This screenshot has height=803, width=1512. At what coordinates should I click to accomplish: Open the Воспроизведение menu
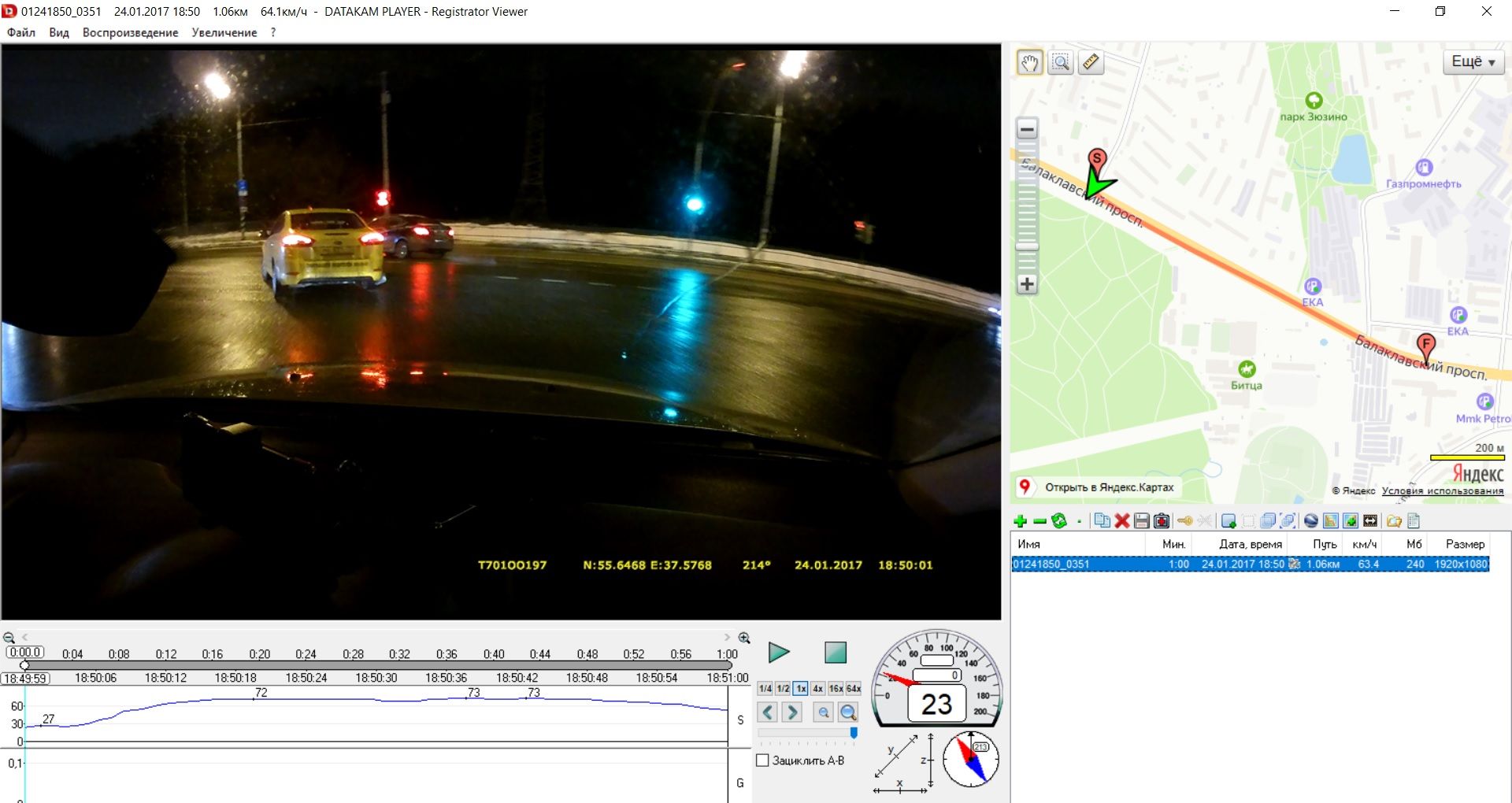[130, 32]
